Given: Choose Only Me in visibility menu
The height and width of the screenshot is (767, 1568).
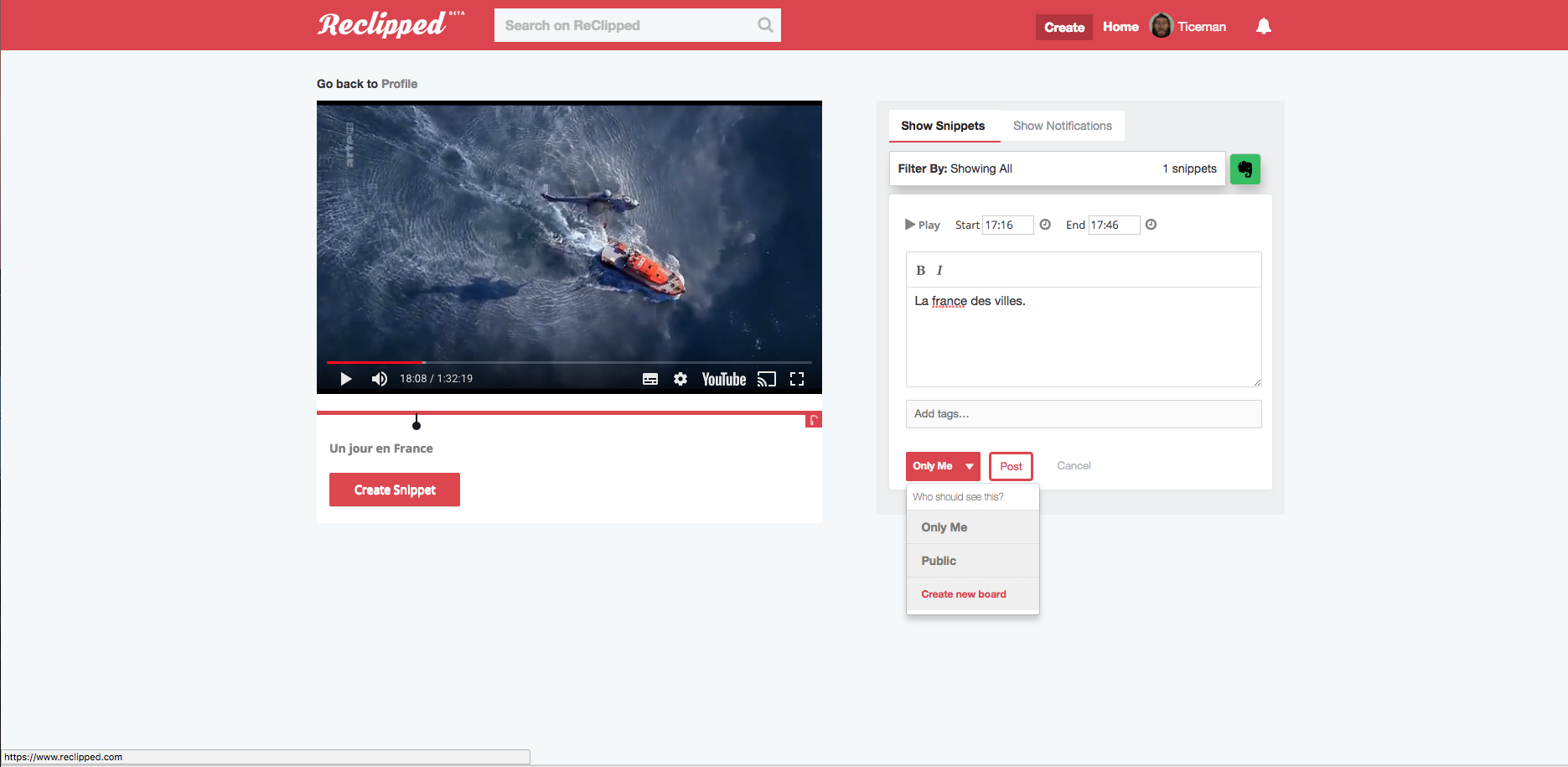Looking at the screenshot, I should coord(973,527).
